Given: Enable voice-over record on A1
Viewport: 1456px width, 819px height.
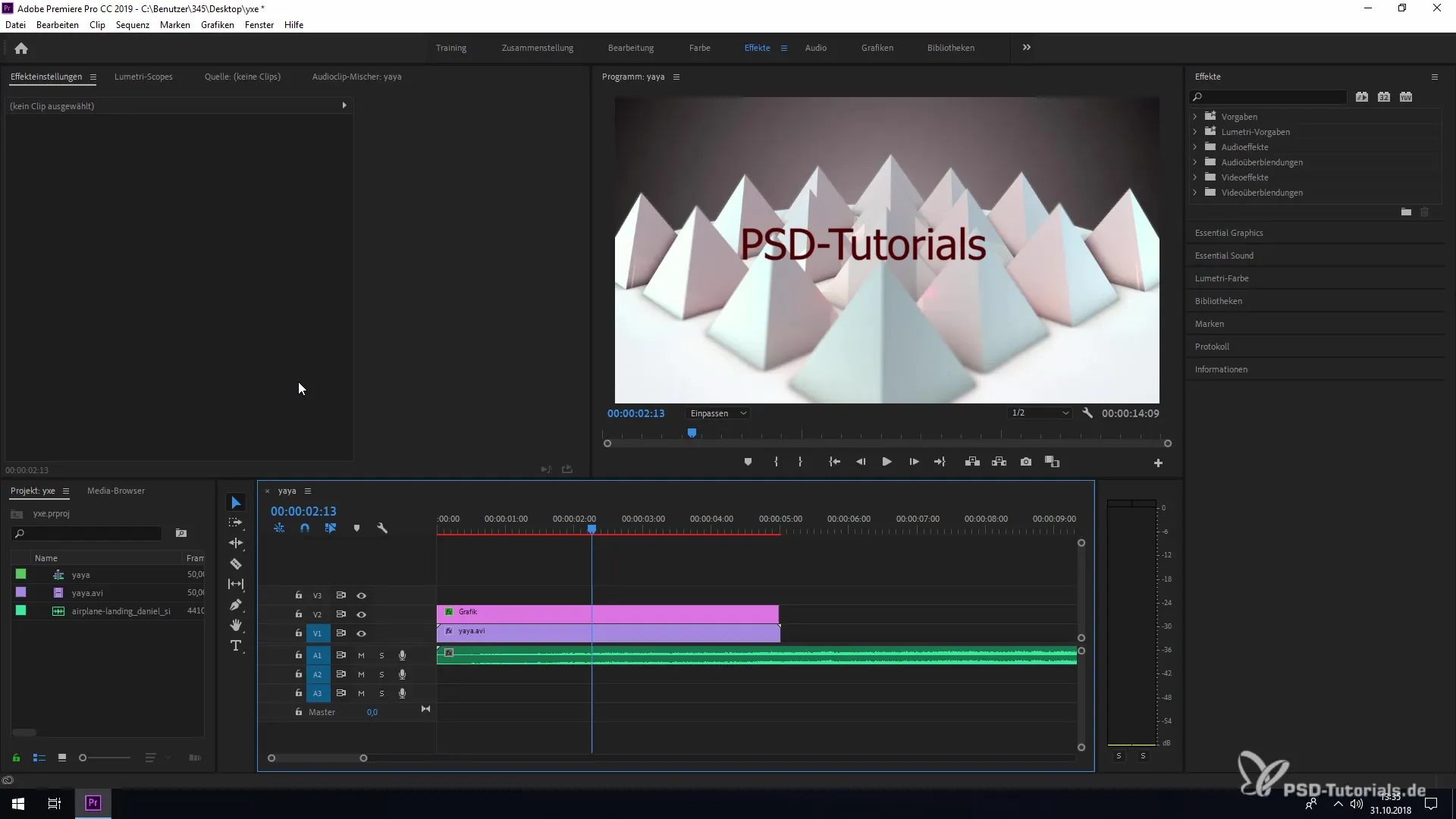Looking at the screenshot, I should pyautogui.click(x=402, y=655).
